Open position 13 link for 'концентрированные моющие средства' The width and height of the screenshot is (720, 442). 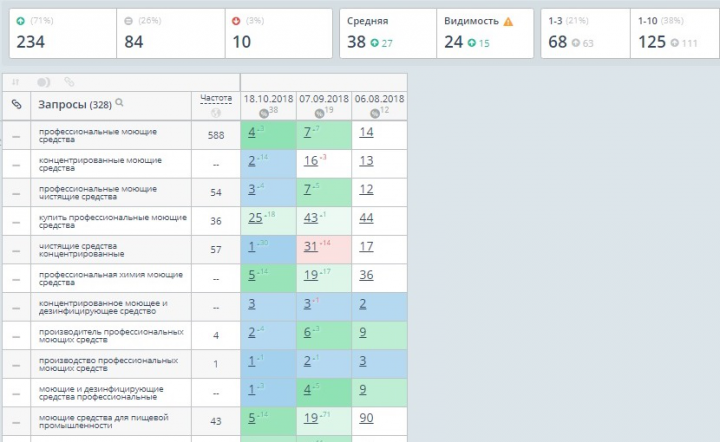[x=366, y=161]
